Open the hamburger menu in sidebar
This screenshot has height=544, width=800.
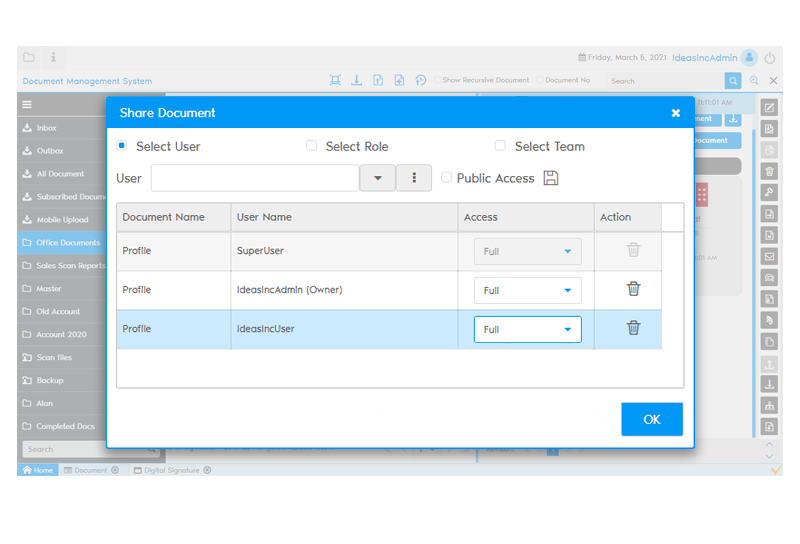pos(27,105)
